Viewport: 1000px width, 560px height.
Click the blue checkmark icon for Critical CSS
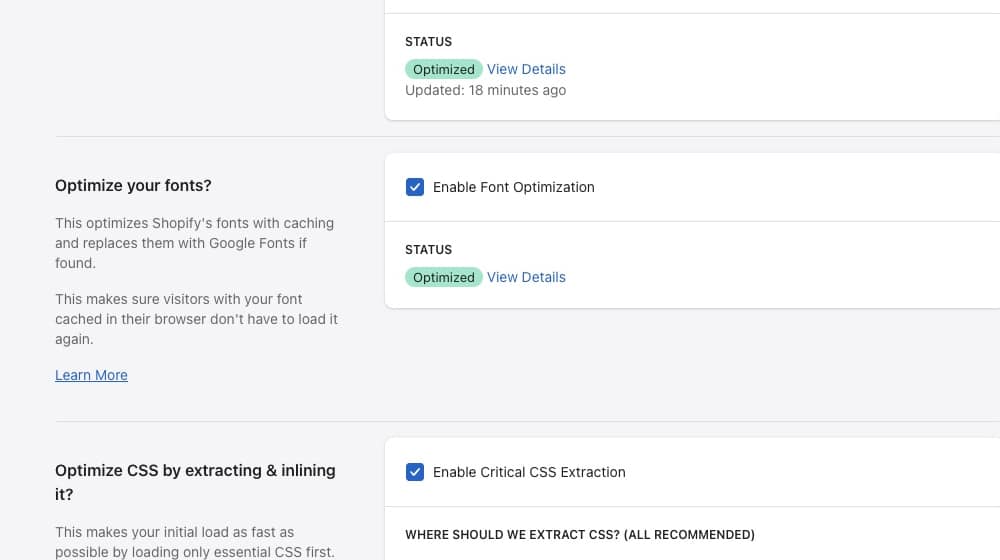[x=415, y=472]
